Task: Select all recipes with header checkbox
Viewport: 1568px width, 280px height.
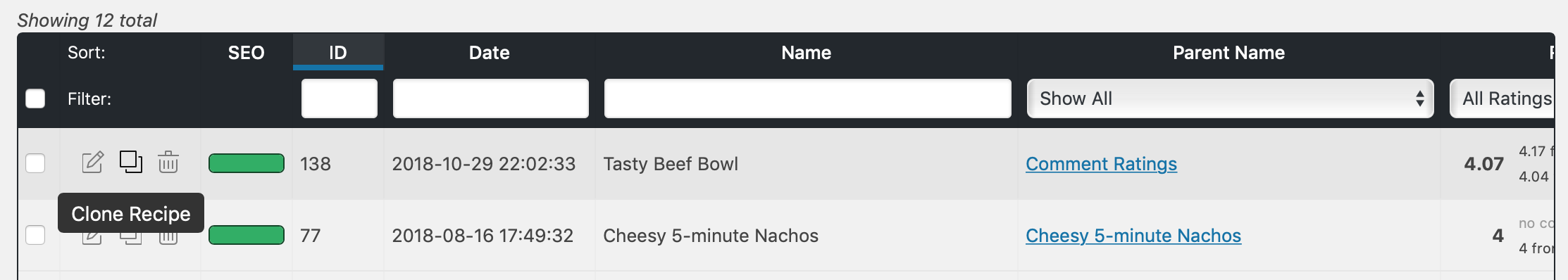Action: (x=35, y=98)
